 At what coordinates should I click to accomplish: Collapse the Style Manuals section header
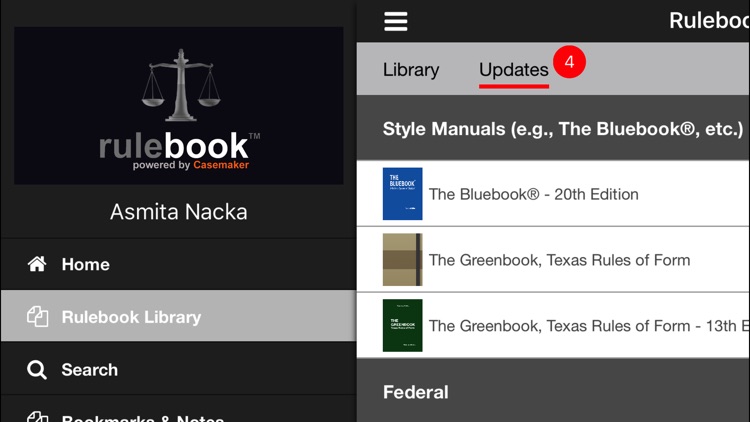(553, 128)
